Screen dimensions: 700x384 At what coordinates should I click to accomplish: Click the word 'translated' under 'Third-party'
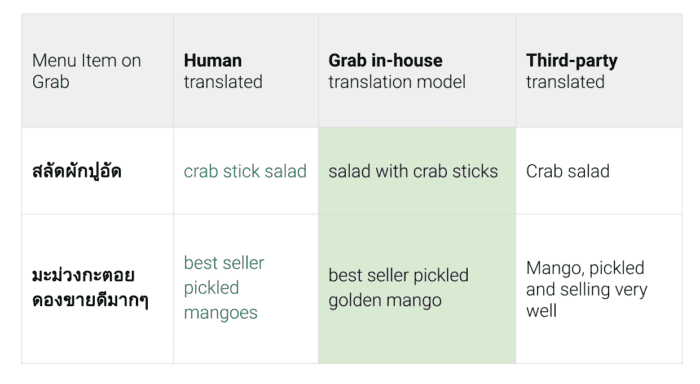coord(565,82)
